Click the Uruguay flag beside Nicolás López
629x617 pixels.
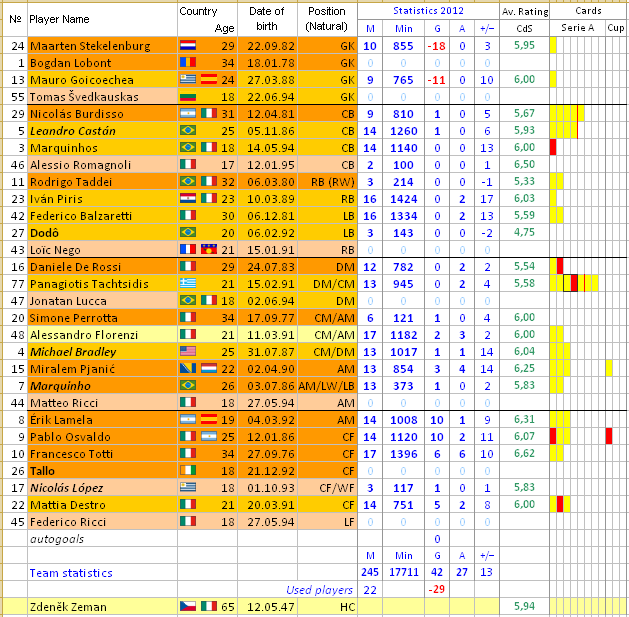(x=188, y=487)
